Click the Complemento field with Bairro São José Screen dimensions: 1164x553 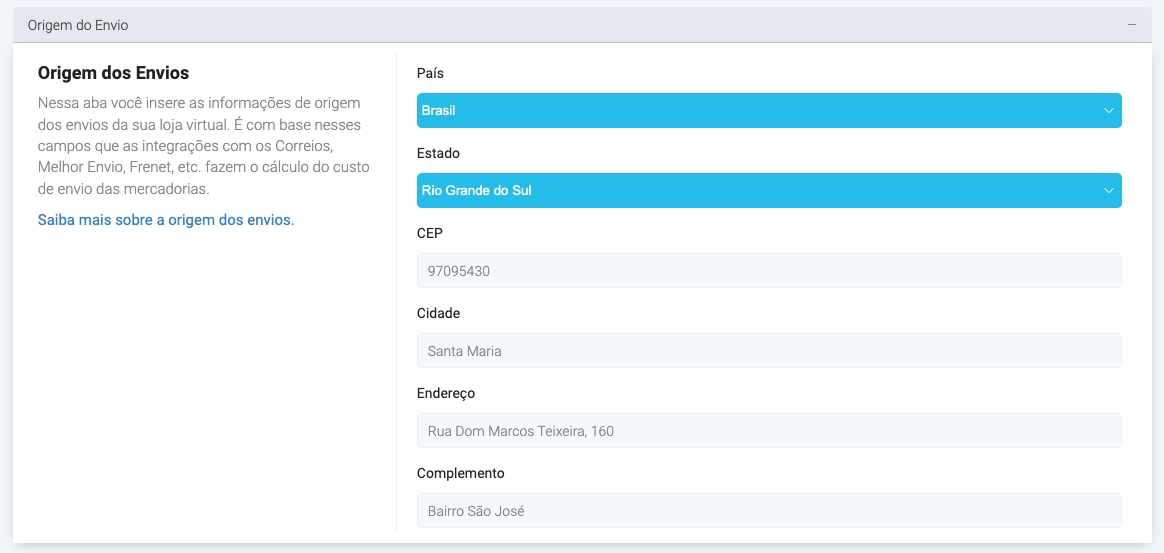[768, 511]
